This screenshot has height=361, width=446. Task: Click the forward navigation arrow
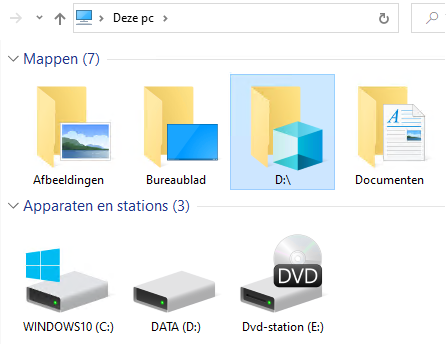pos(16,18)
